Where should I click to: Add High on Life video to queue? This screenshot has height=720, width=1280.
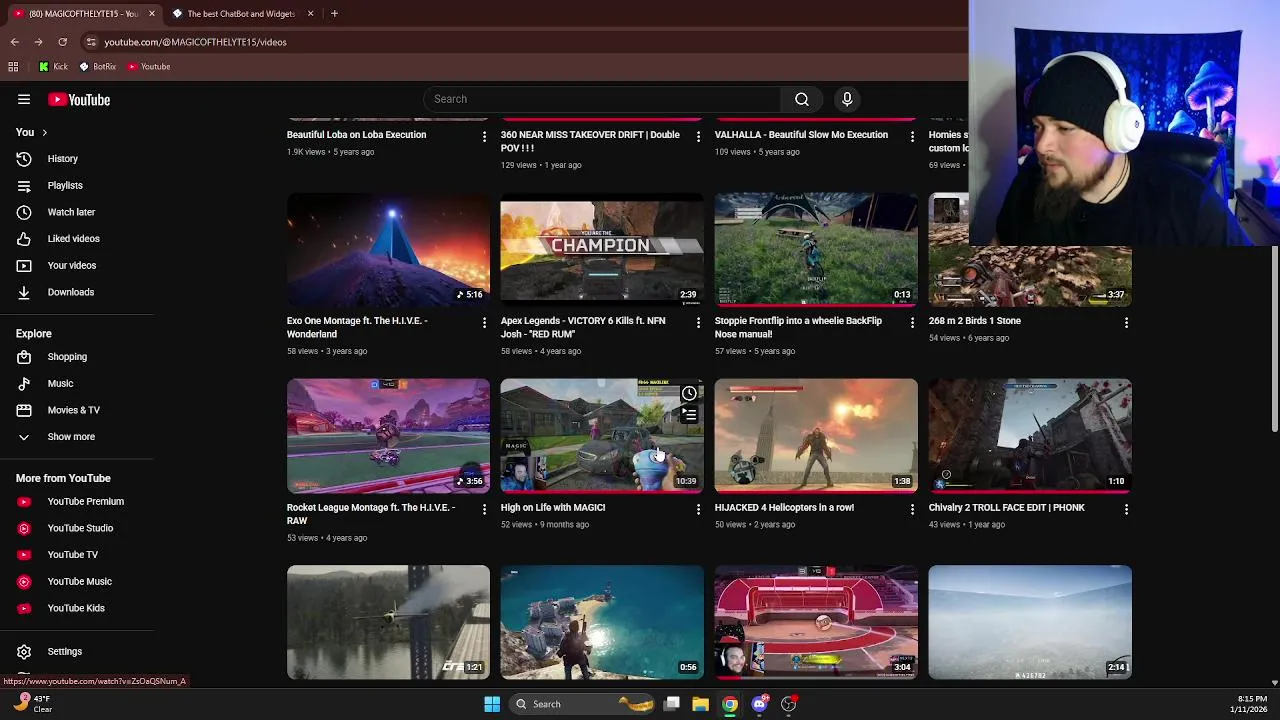(689, 415)
